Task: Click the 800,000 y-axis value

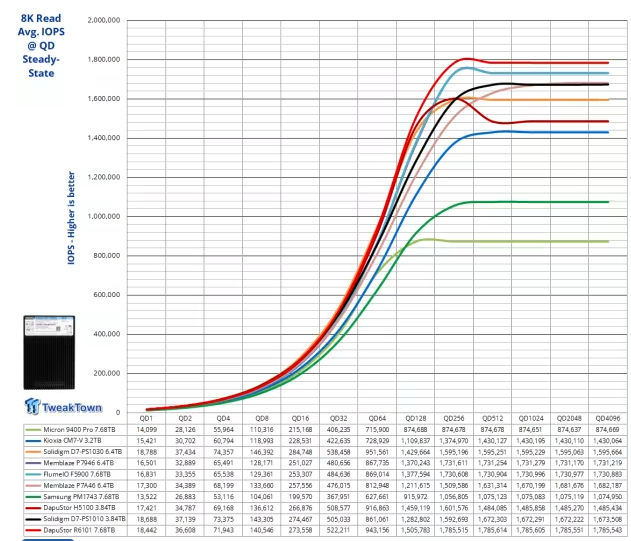Action: click(x=107, y=256)
